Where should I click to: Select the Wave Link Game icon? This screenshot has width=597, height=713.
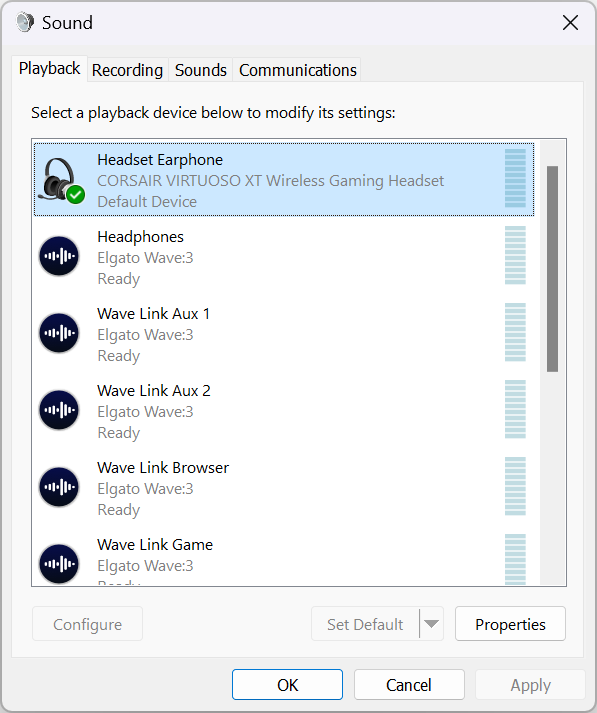pyautogui.click(x=59, y=563)
